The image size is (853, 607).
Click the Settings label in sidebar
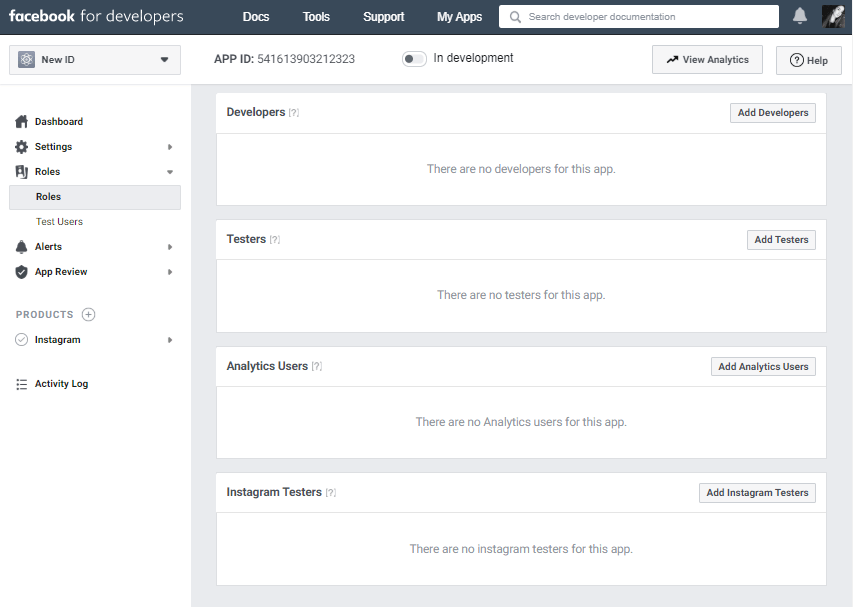click(x=53, y=146)
